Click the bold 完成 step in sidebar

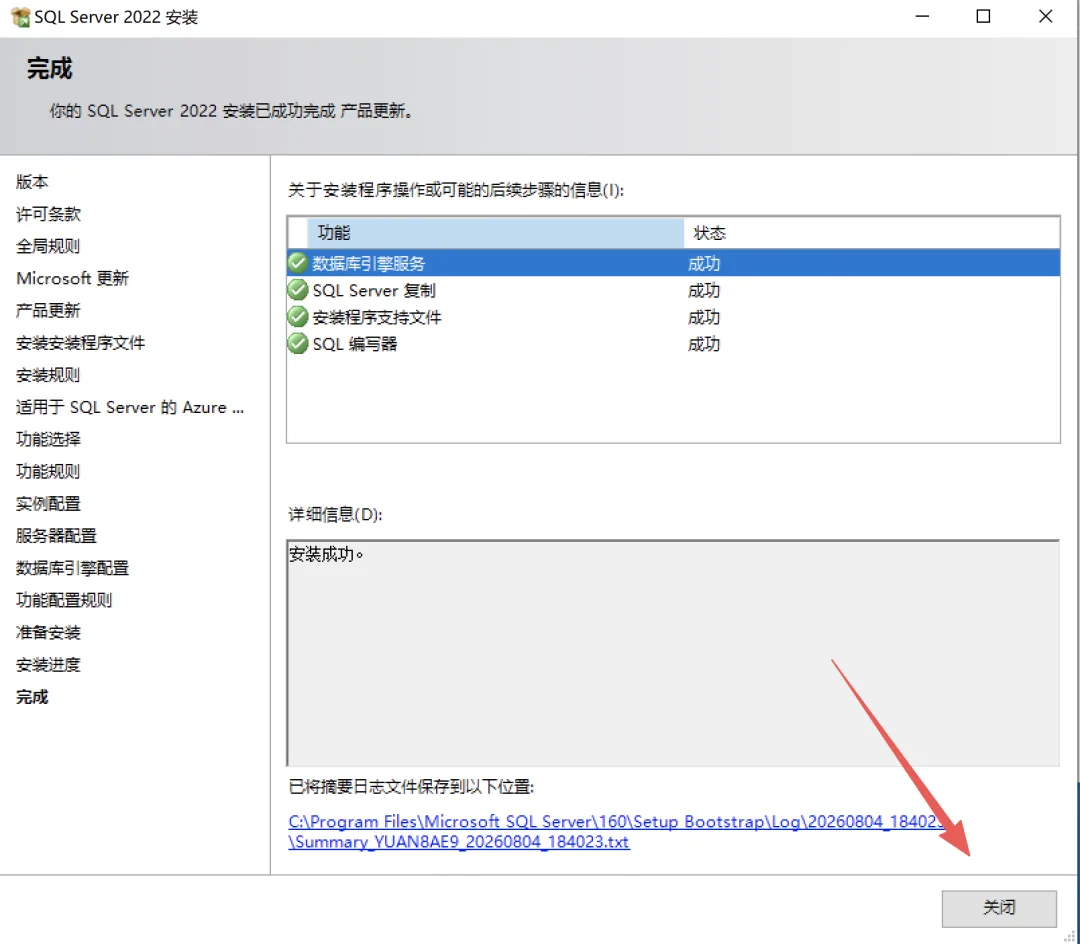coord(32,697)
